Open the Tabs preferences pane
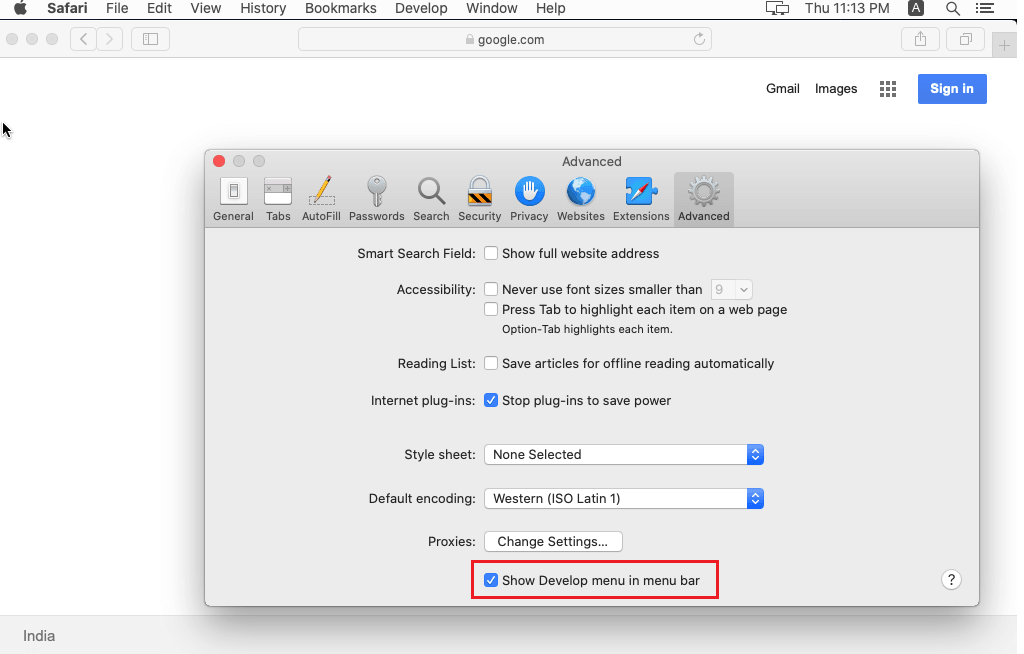 pyautogui.click(x=278, y=199)
